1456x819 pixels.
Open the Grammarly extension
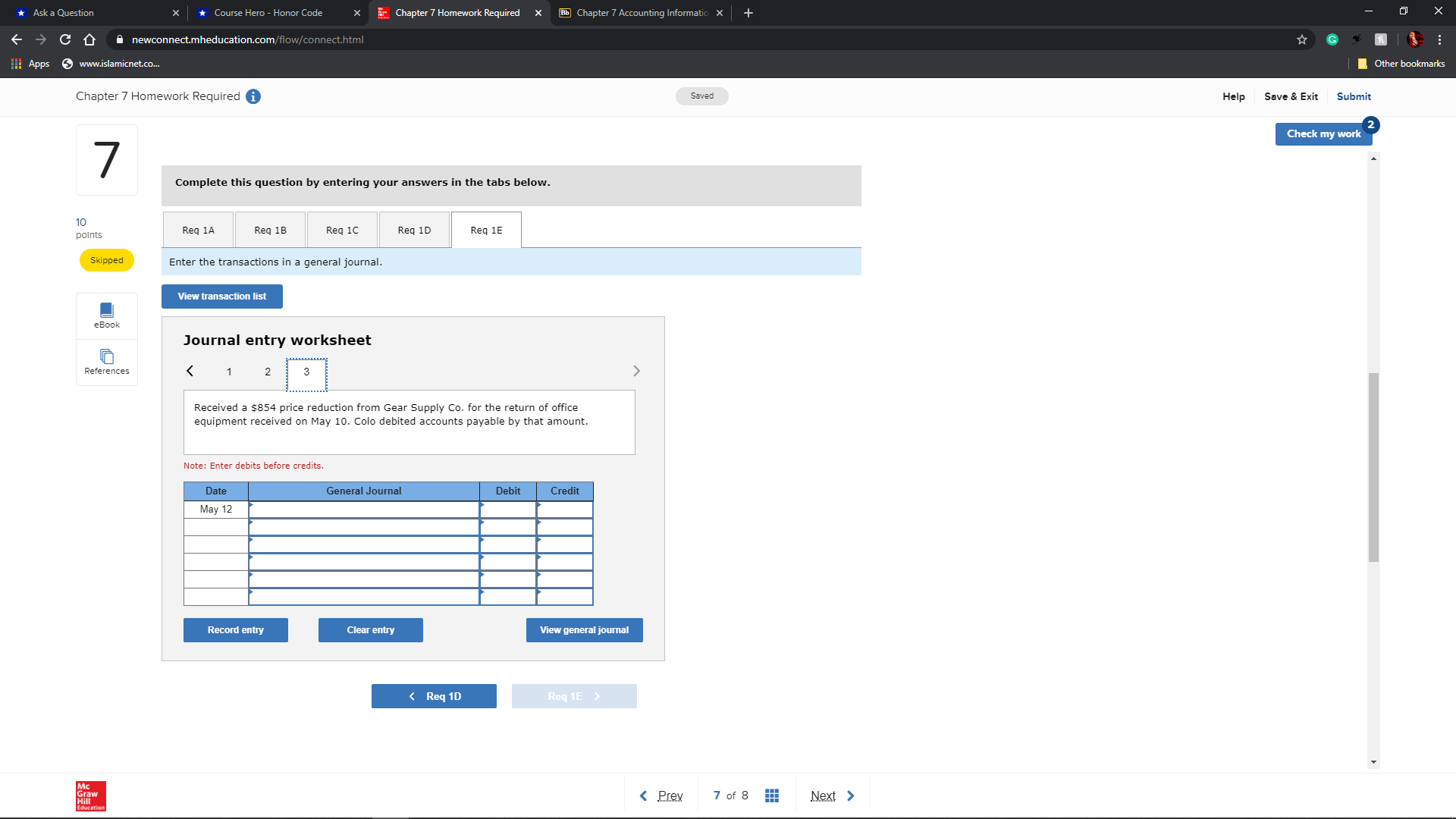pyautogui.click(x=1332, y=39)
